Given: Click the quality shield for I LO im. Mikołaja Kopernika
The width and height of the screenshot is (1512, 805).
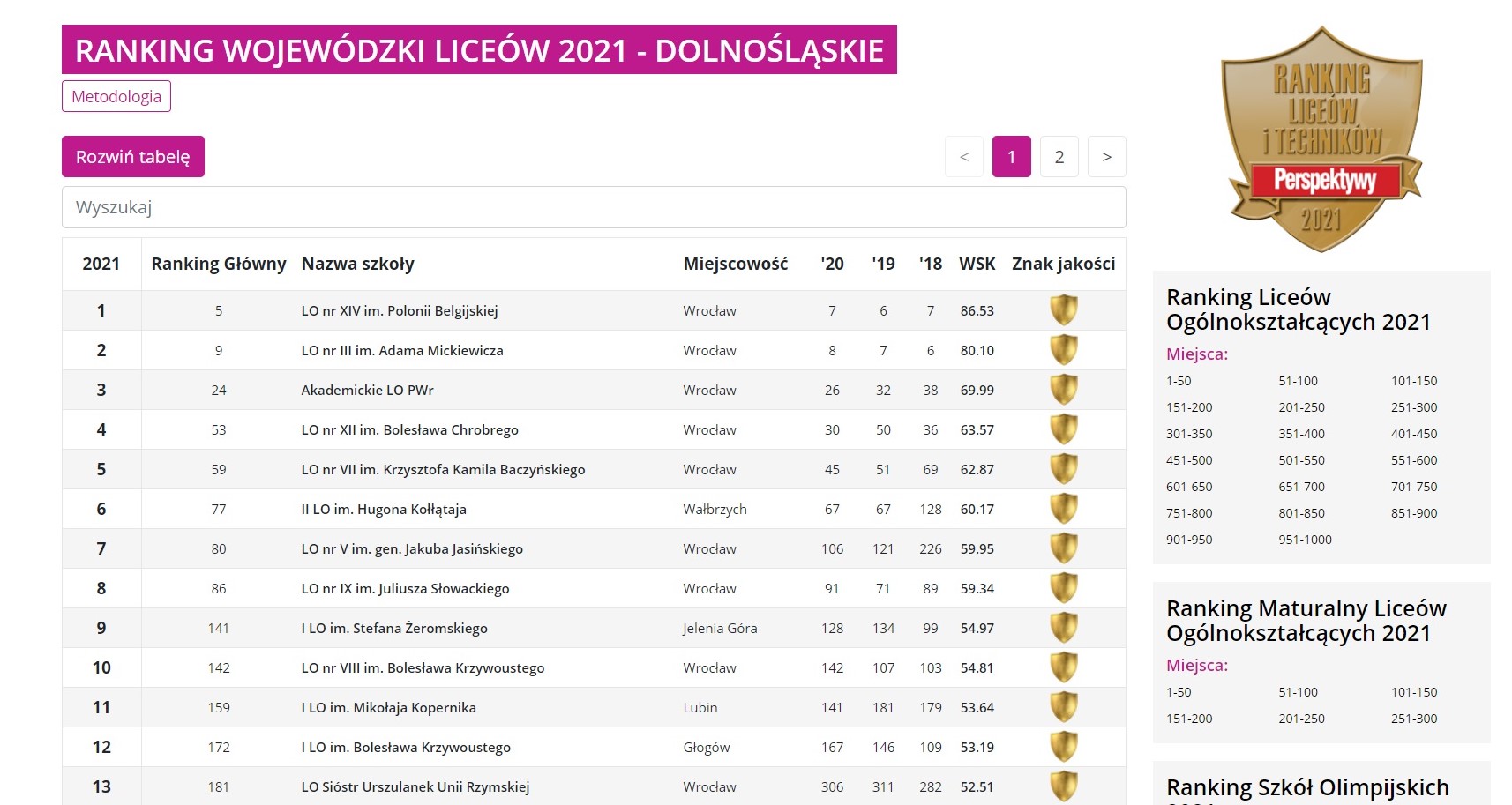Looking at the screenshot, I should 1063,707.
